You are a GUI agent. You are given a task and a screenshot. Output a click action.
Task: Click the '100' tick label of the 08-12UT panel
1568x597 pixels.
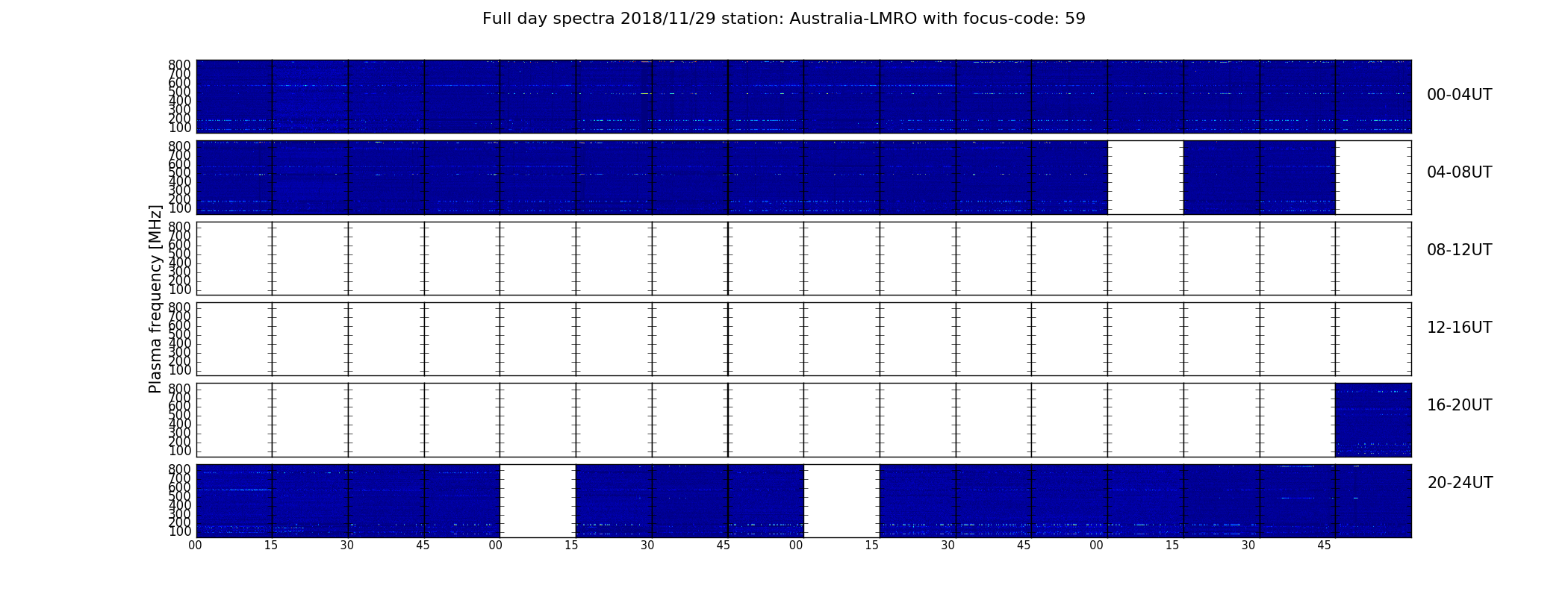coord(180,290)
